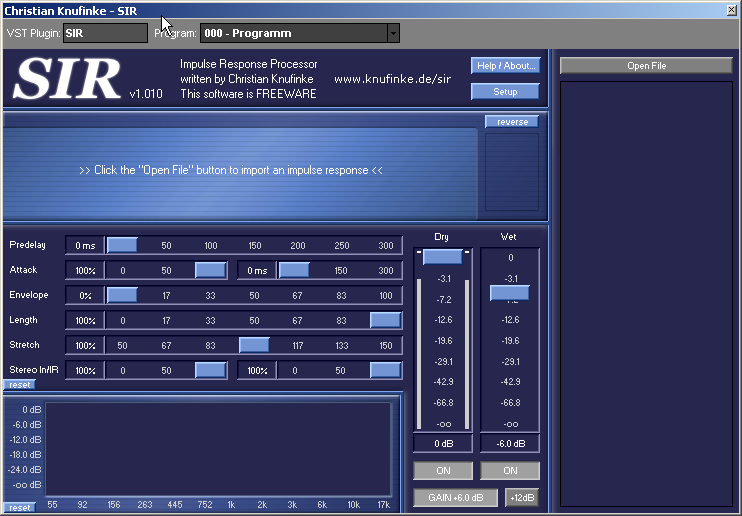Click the EQ graph display area
742x516 pixels.
click(x=218, y=448)
